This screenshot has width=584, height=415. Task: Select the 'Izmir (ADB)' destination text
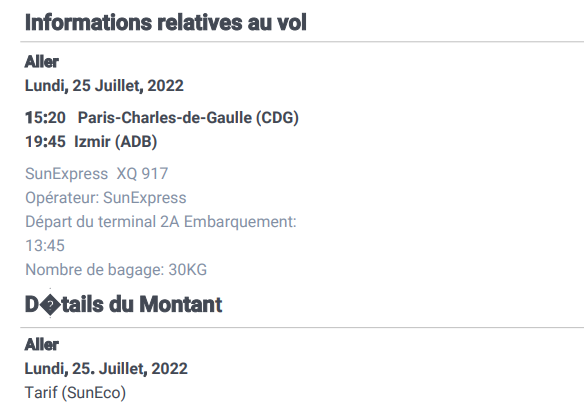click(115, 142)
